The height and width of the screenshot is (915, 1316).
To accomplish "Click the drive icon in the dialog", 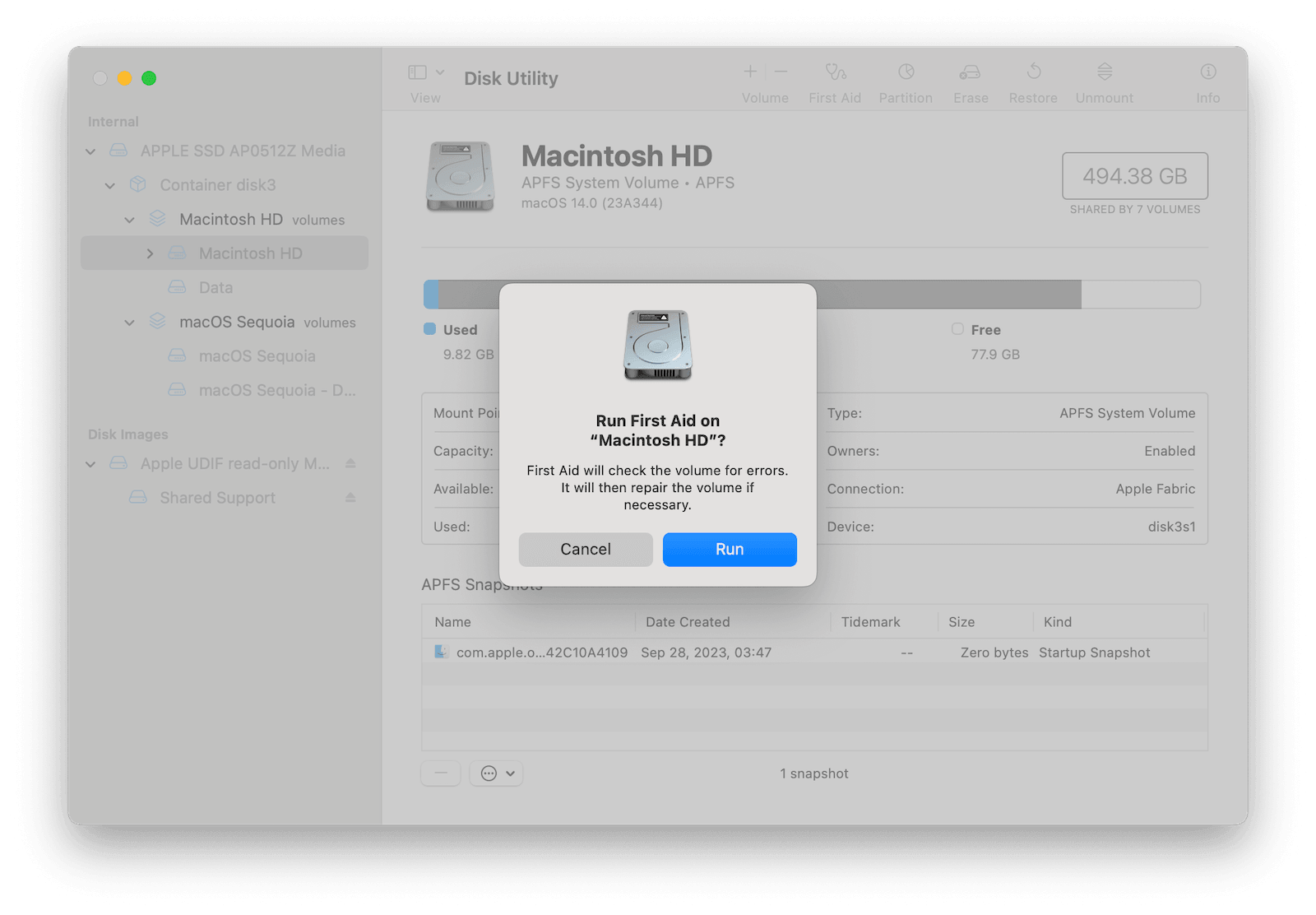I will pos(658,345).
